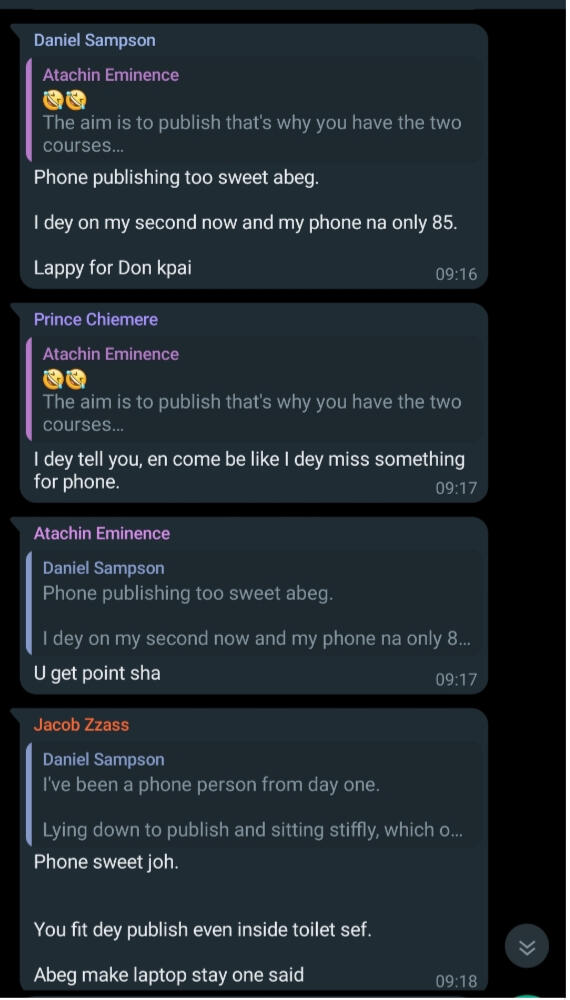The width and height of the screenshot is (570, 1000).
Task: Open Daniel Sampson's profile from first message
Action: [x=94, y=40]
